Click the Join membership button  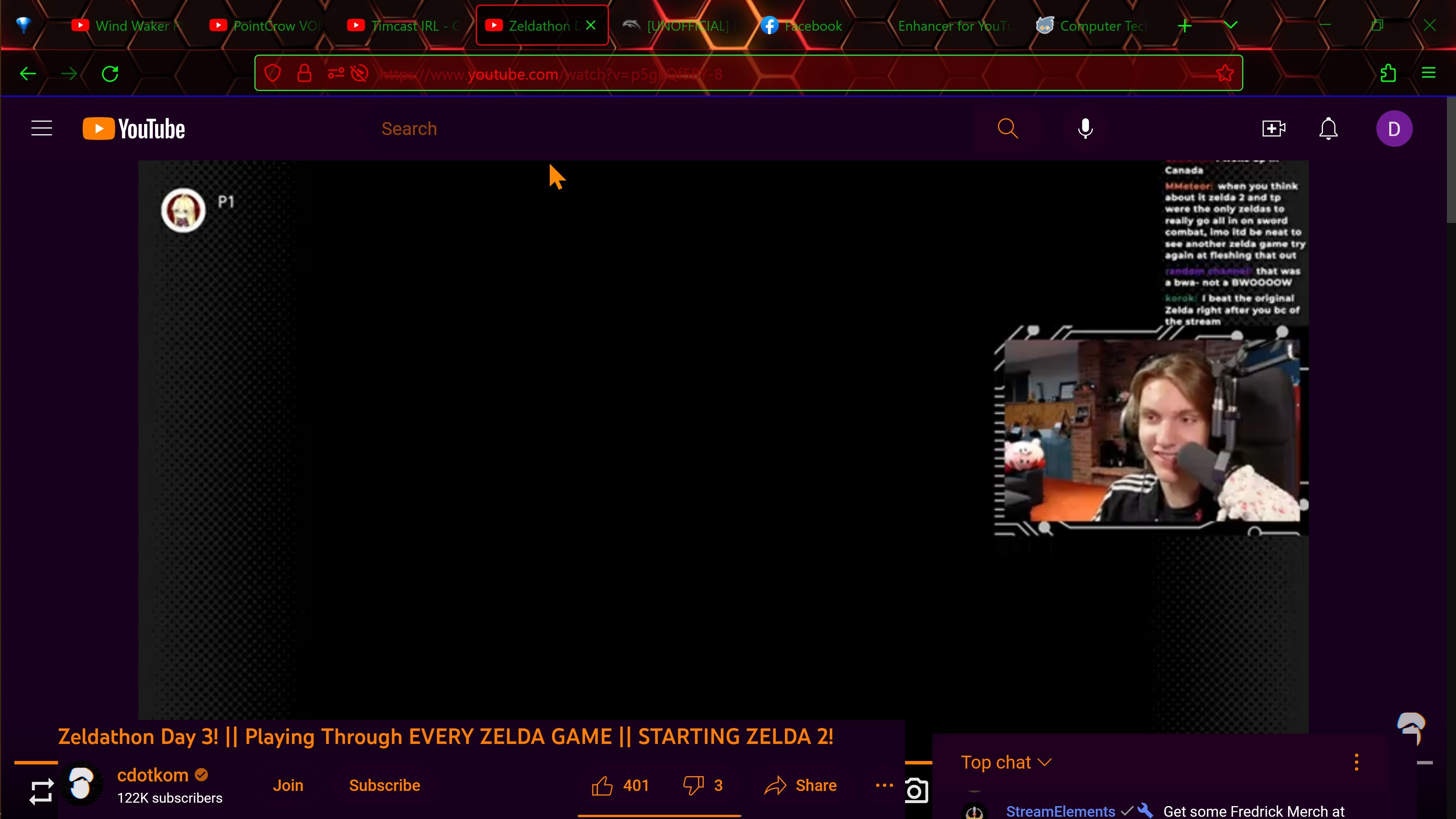(x=288, y=786)
